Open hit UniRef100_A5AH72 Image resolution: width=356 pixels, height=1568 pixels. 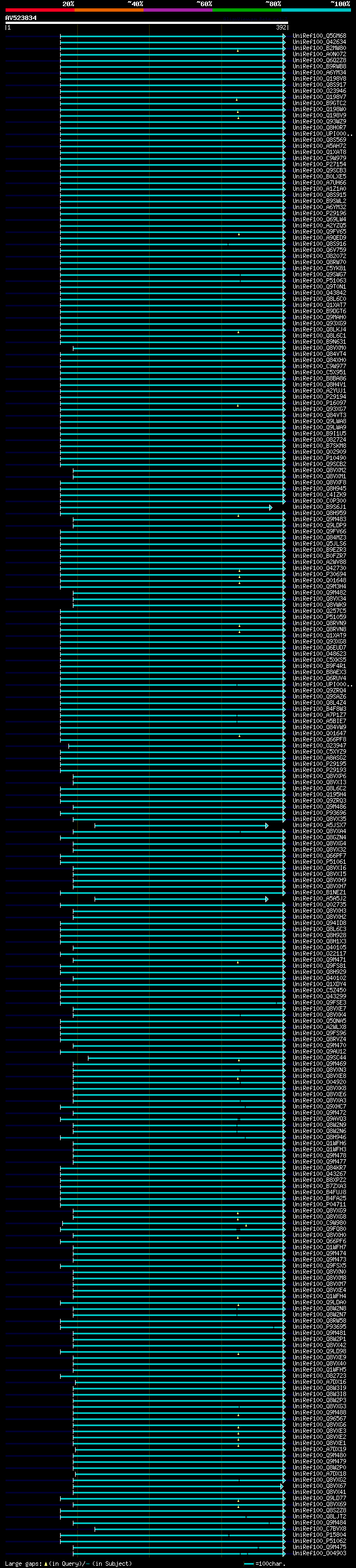point(319,146)
